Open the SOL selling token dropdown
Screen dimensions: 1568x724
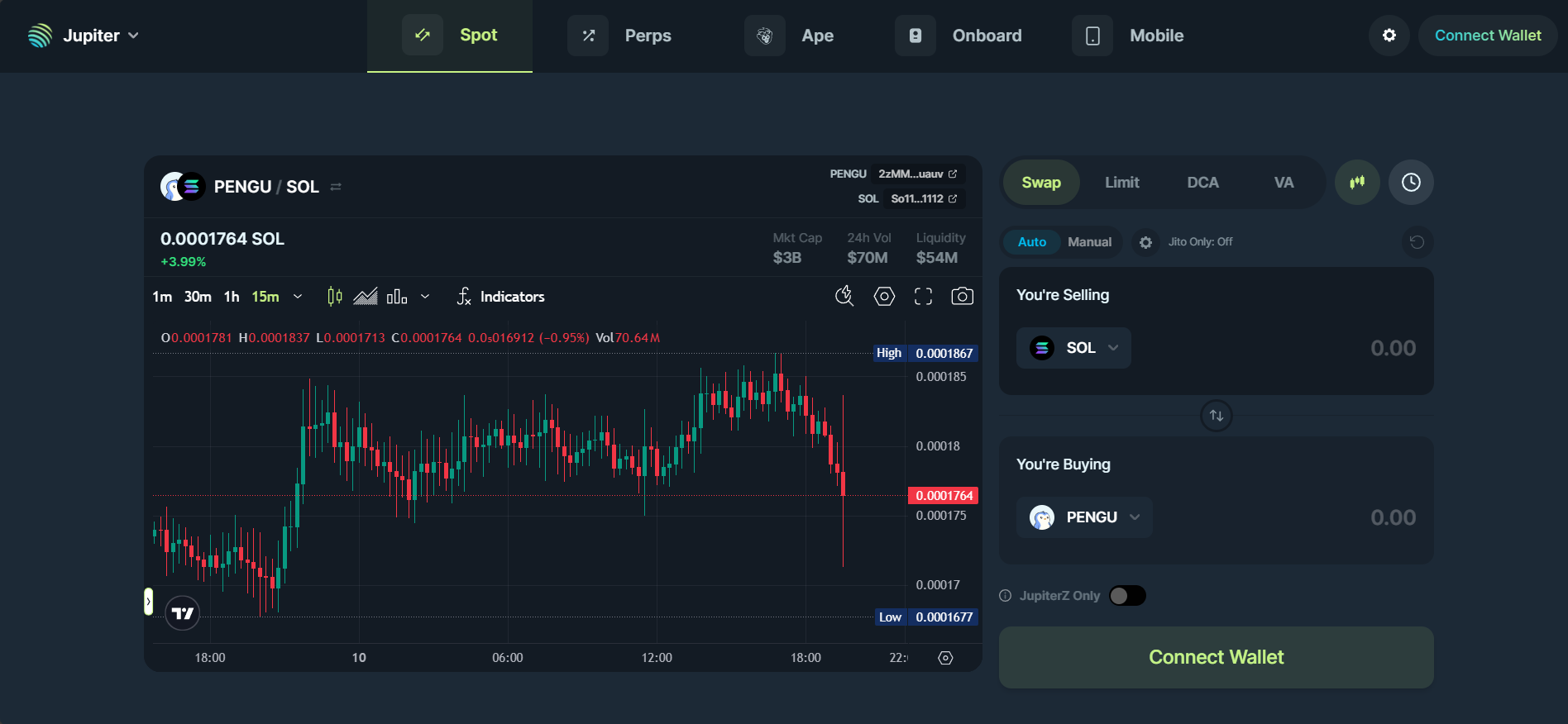[x=1073, y=348]
